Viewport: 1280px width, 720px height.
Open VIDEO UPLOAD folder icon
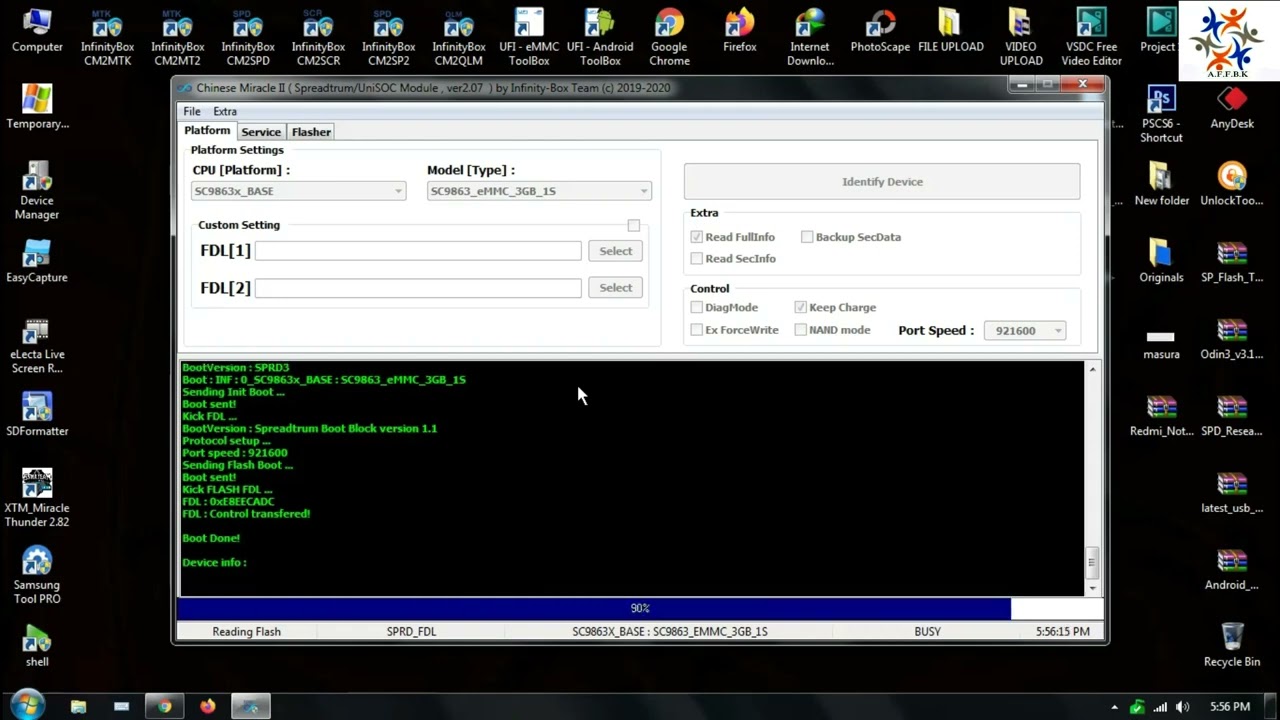coord(1020,38)
